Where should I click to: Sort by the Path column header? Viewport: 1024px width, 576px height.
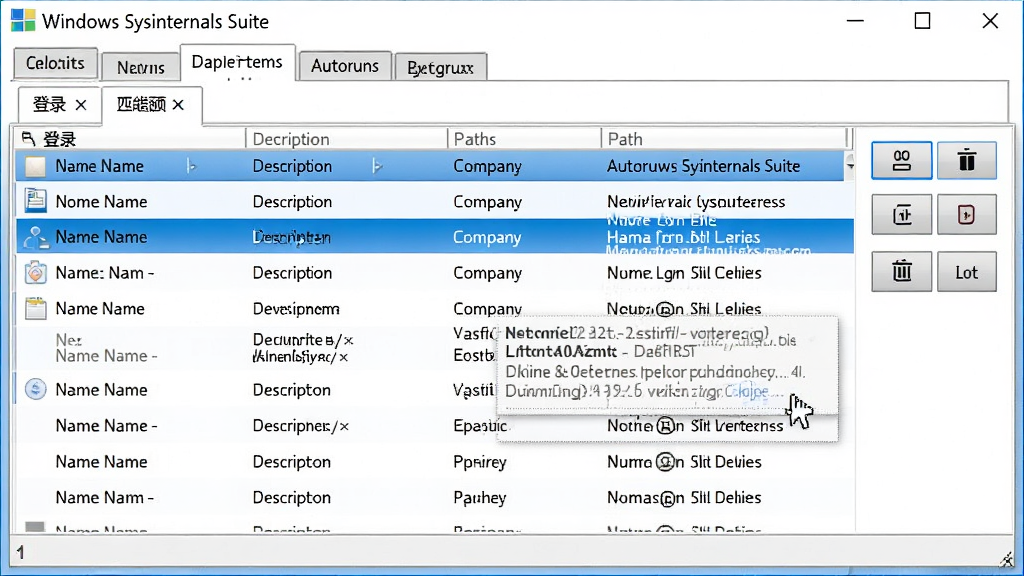(x=724, y=138)
